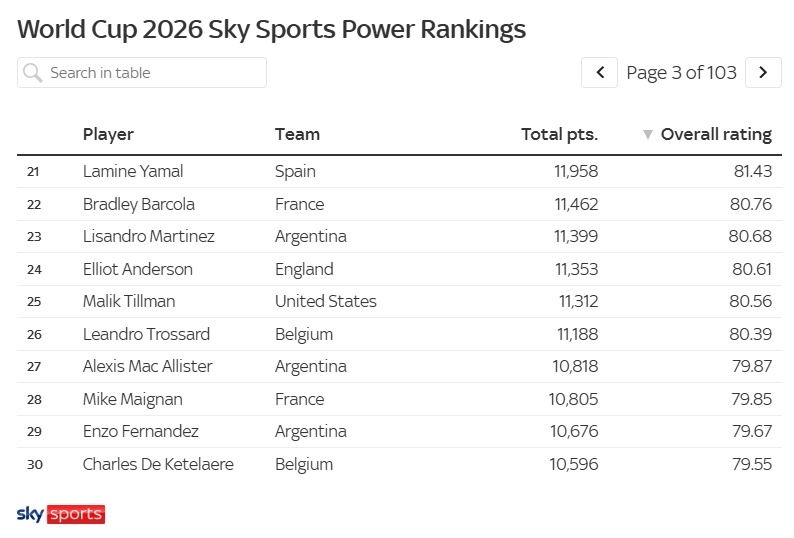Sort by the Player column header
The image size is (794, 538).
(108, 134)
